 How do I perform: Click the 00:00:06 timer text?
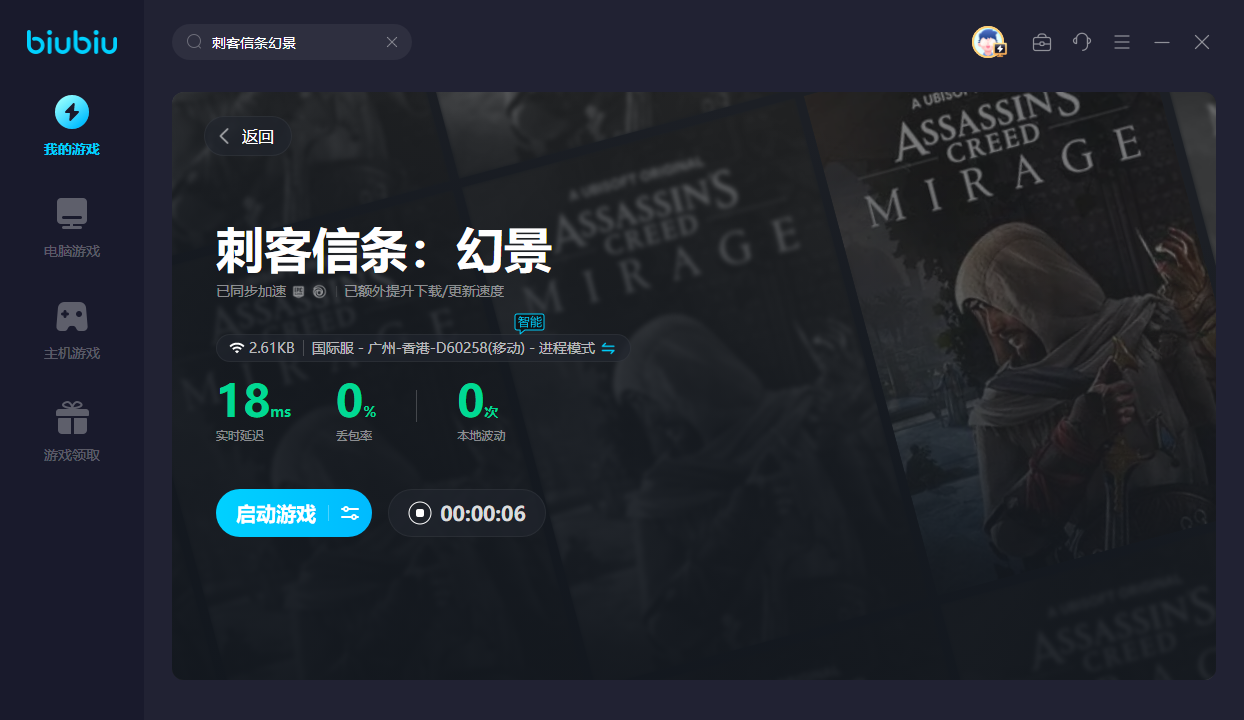coord(483,514)
